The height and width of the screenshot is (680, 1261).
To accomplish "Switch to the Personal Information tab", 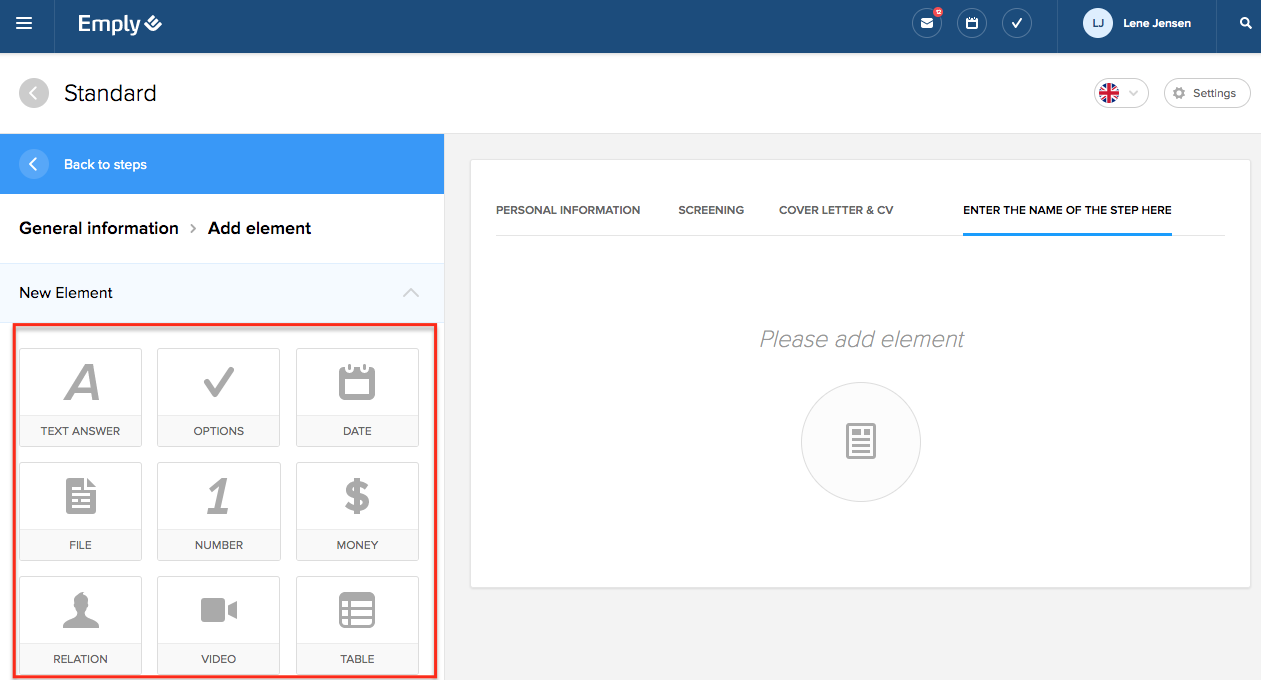I will pos(568,210).
